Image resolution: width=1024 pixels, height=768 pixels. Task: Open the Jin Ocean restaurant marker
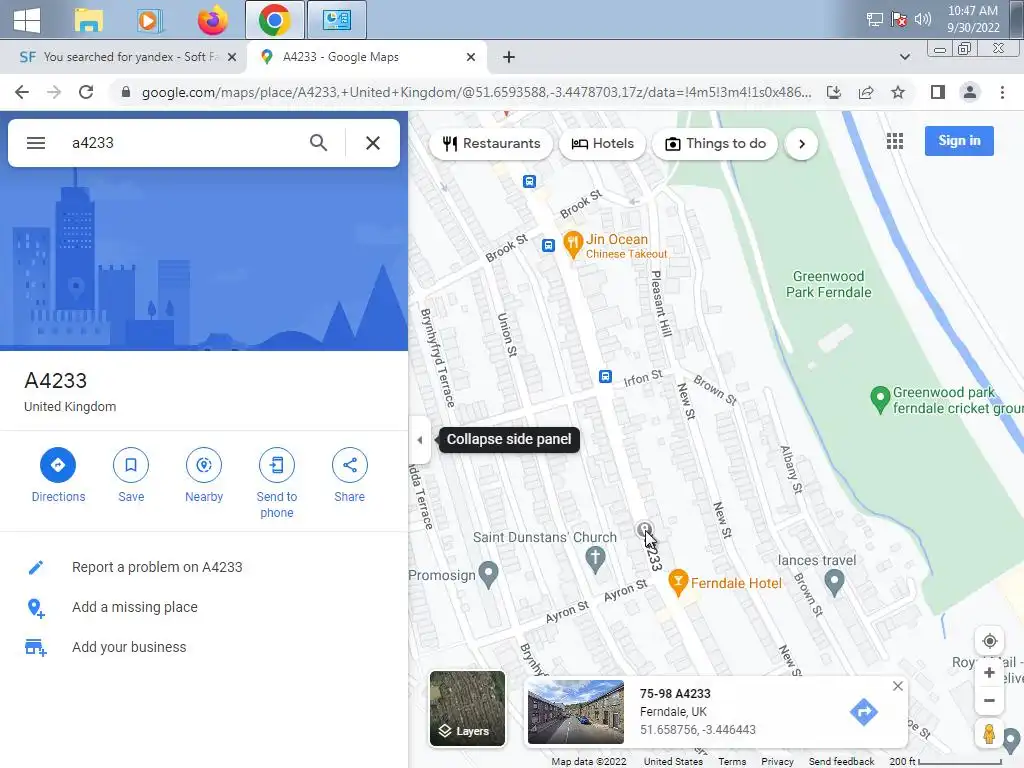tap(573, 245)
